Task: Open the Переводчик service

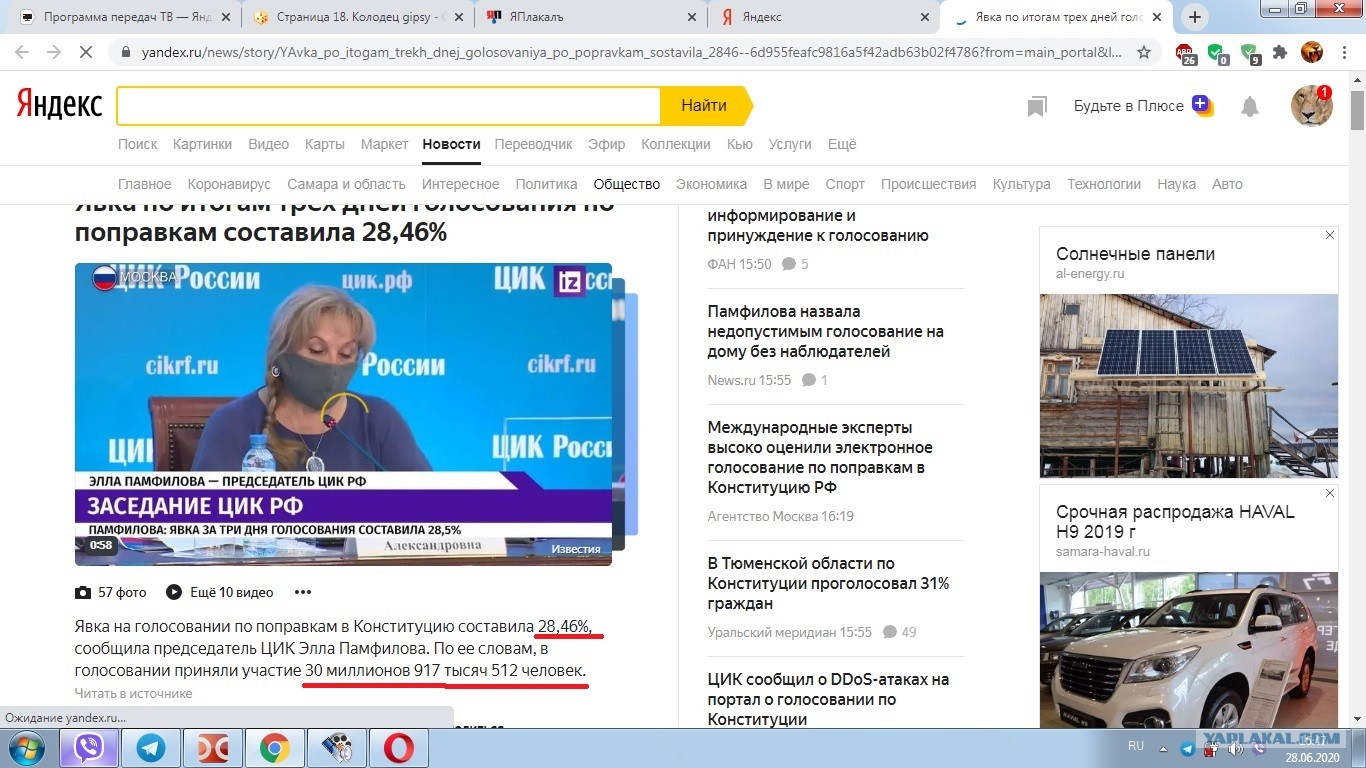Action: (533, 144)
